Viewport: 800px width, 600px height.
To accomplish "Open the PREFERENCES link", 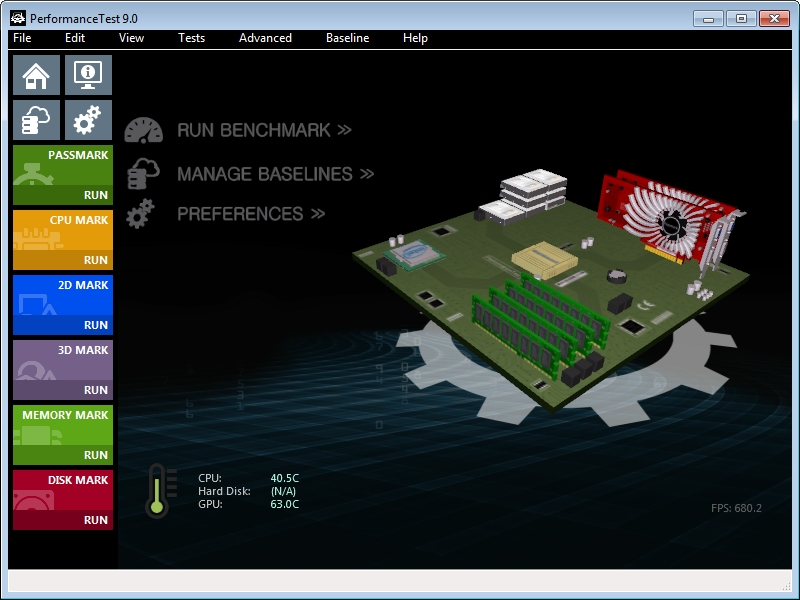I will point(251,214).
